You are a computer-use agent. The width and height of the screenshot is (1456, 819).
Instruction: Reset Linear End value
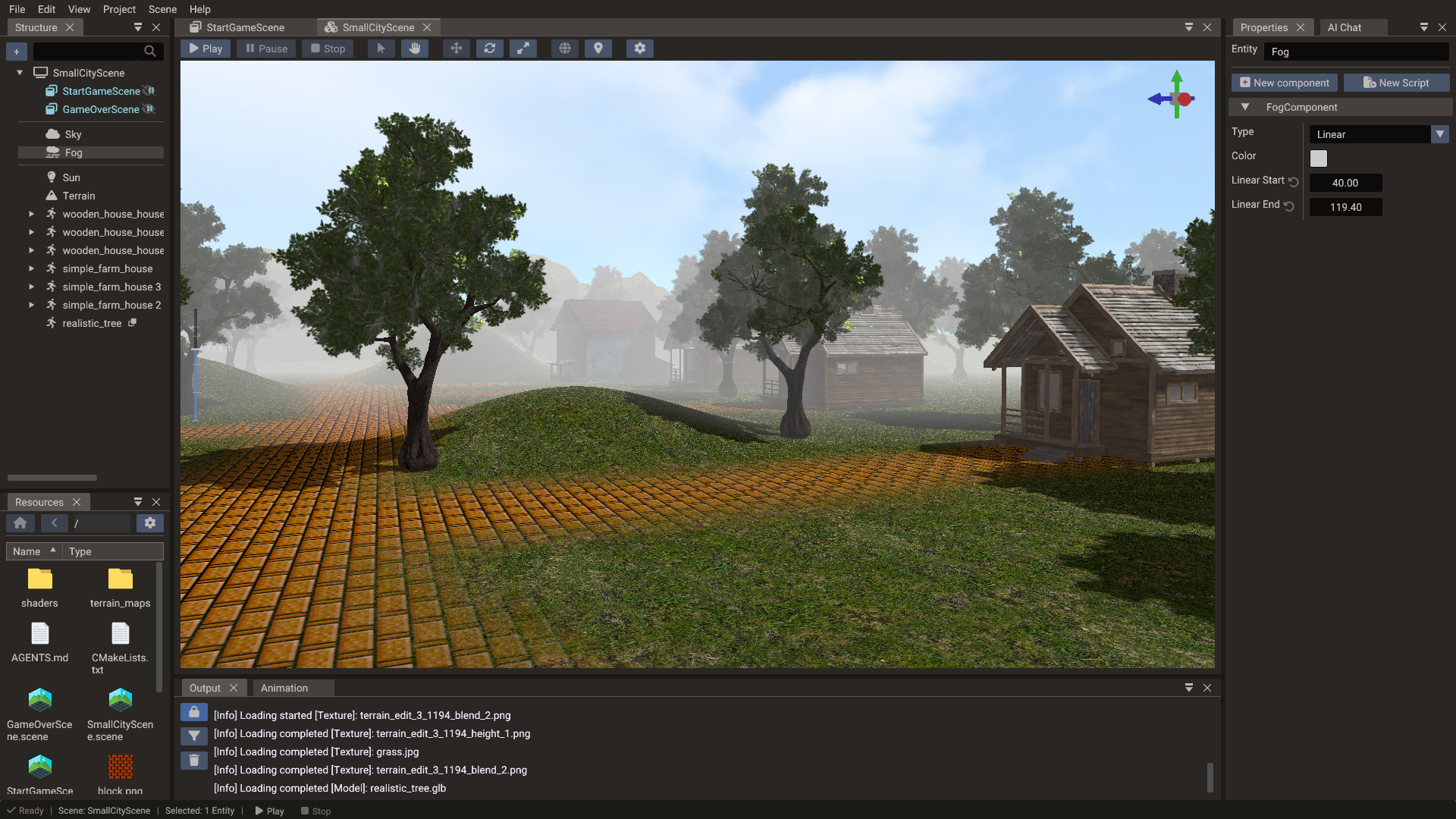click(1289, 206)
